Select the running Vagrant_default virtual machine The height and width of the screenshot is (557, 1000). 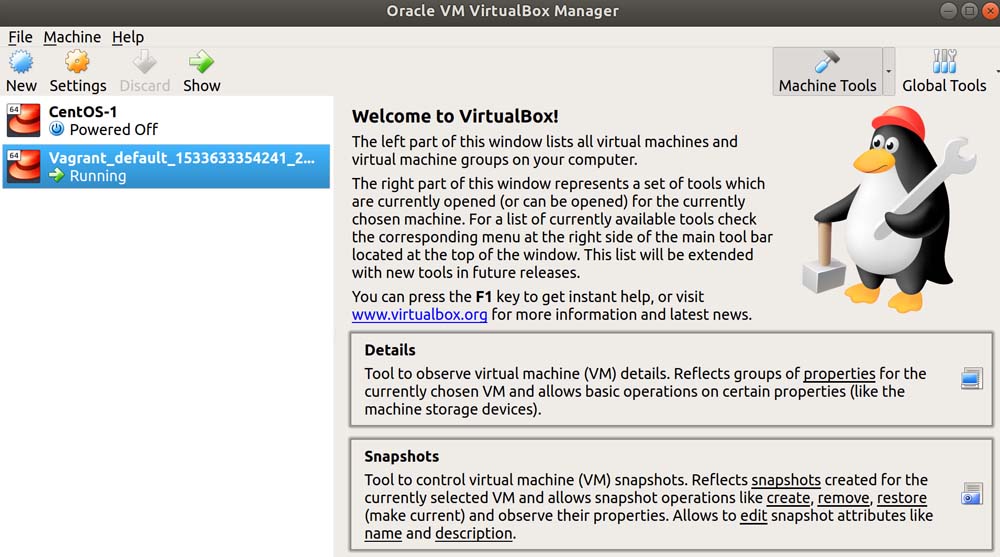click(x=165, y=166)
